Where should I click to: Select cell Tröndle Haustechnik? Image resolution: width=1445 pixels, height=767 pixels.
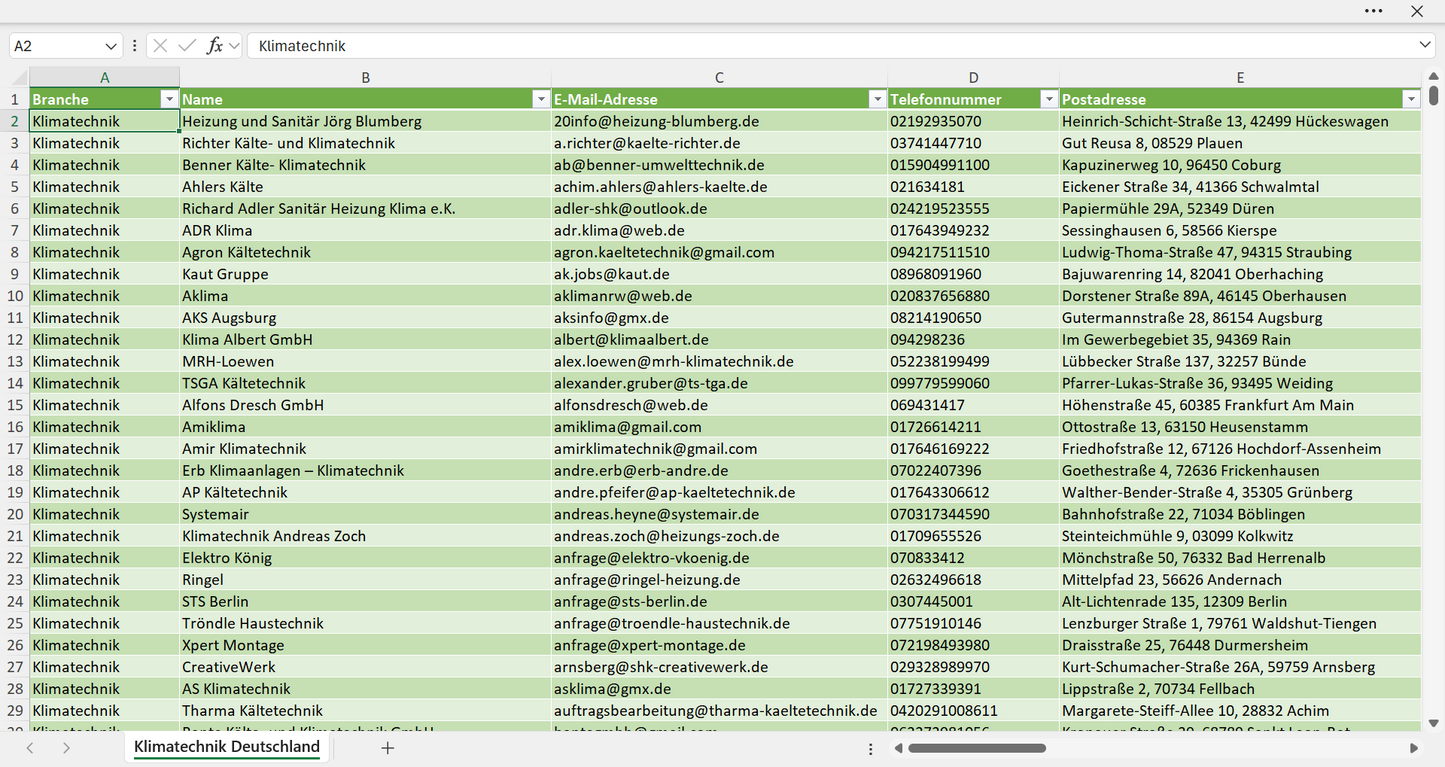point(366,624)
